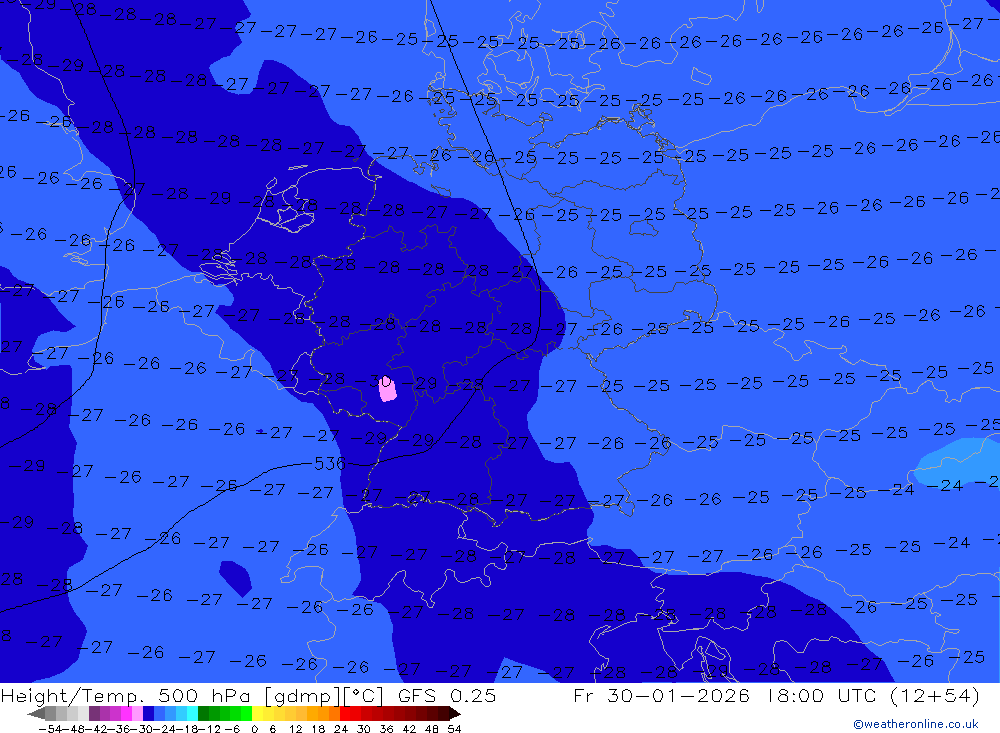The width and height of the screenshot is (1000, 733).
Task: Select the cyan swatch in the temperature legend
Action: click(x=192, y=713)
